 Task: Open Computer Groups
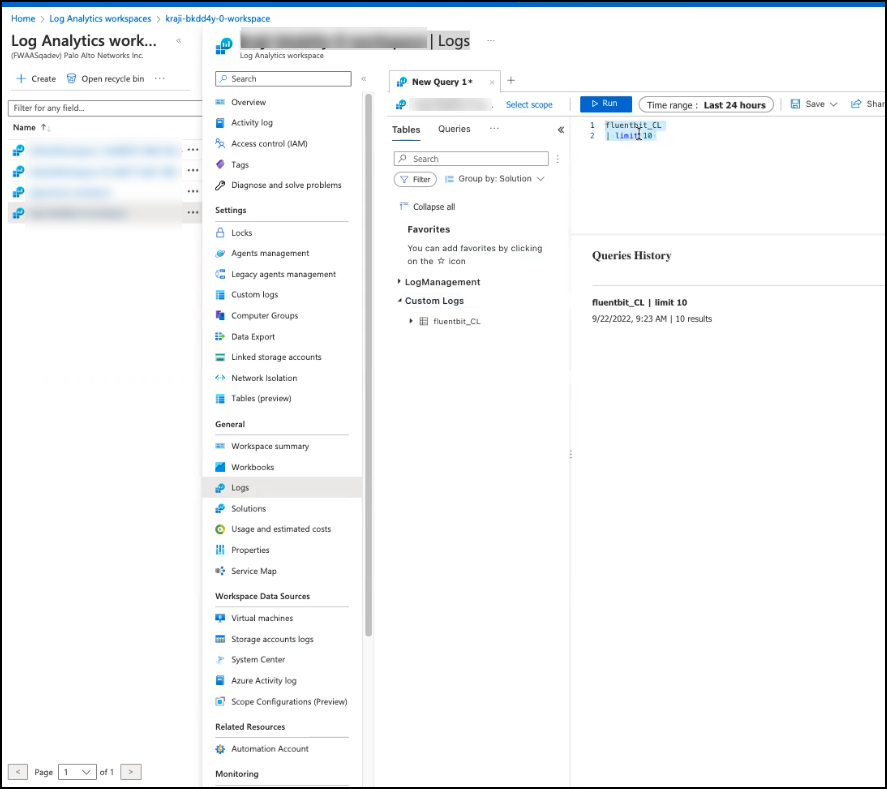(264, 316)
